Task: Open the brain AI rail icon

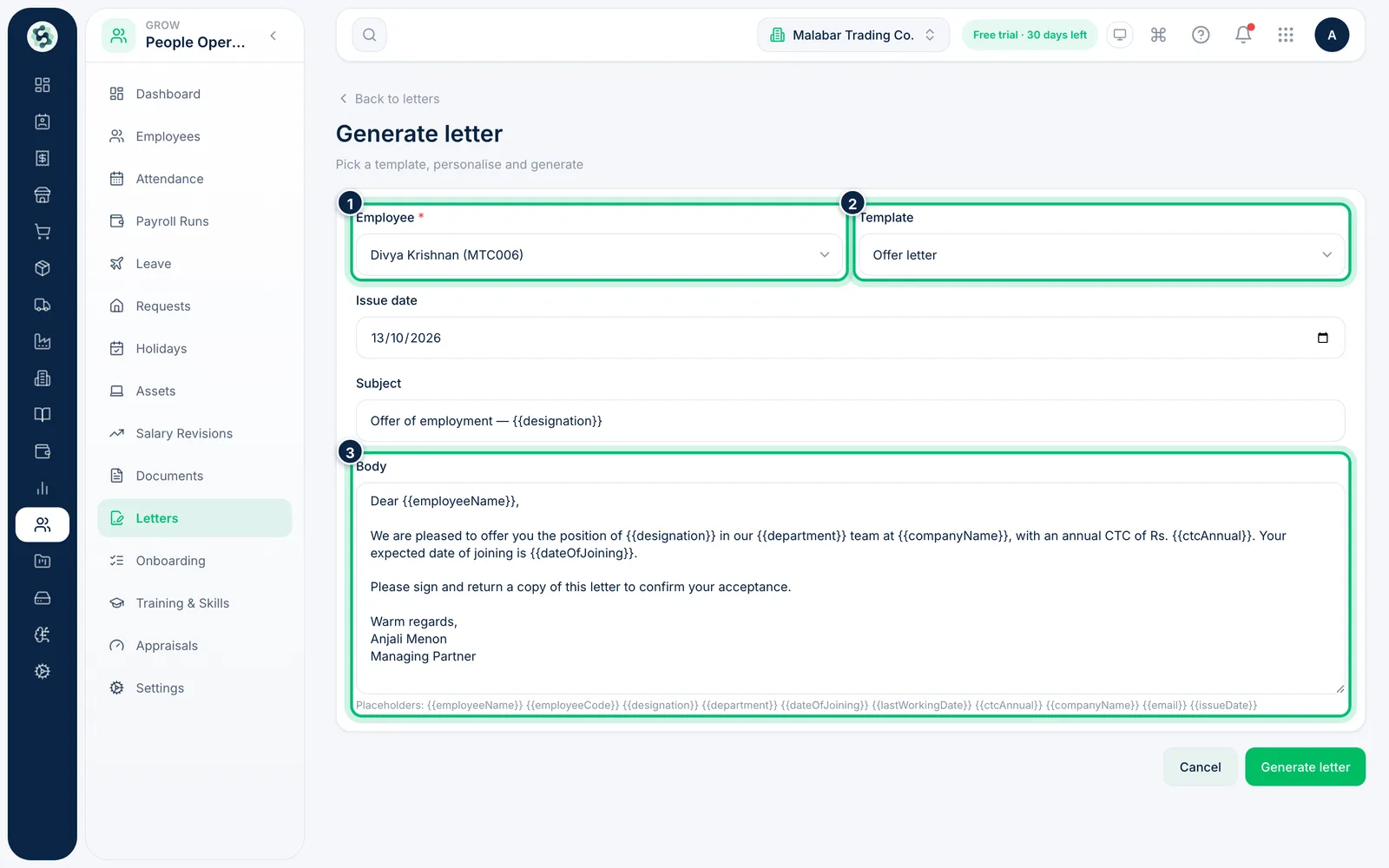Action: click(x=42, y=635)
